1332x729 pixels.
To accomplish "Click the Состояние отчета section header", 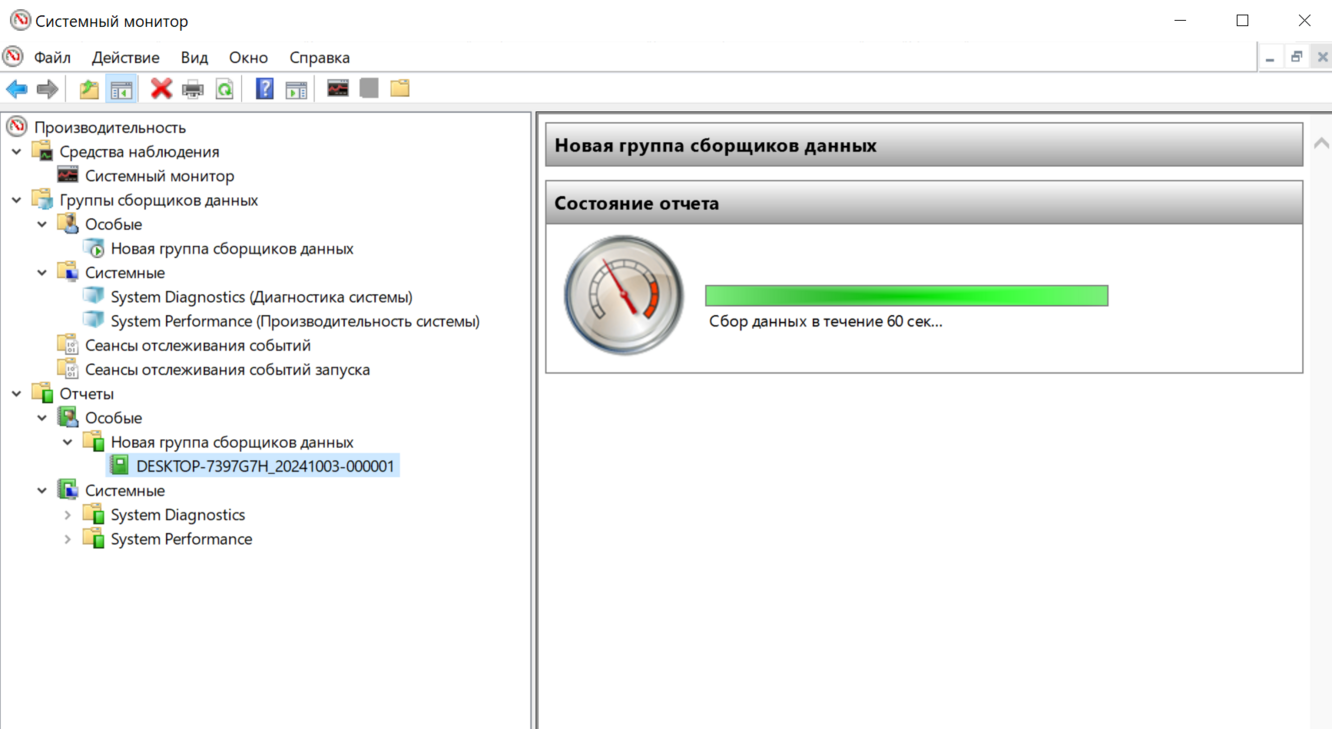I will [x=923, y=203].
